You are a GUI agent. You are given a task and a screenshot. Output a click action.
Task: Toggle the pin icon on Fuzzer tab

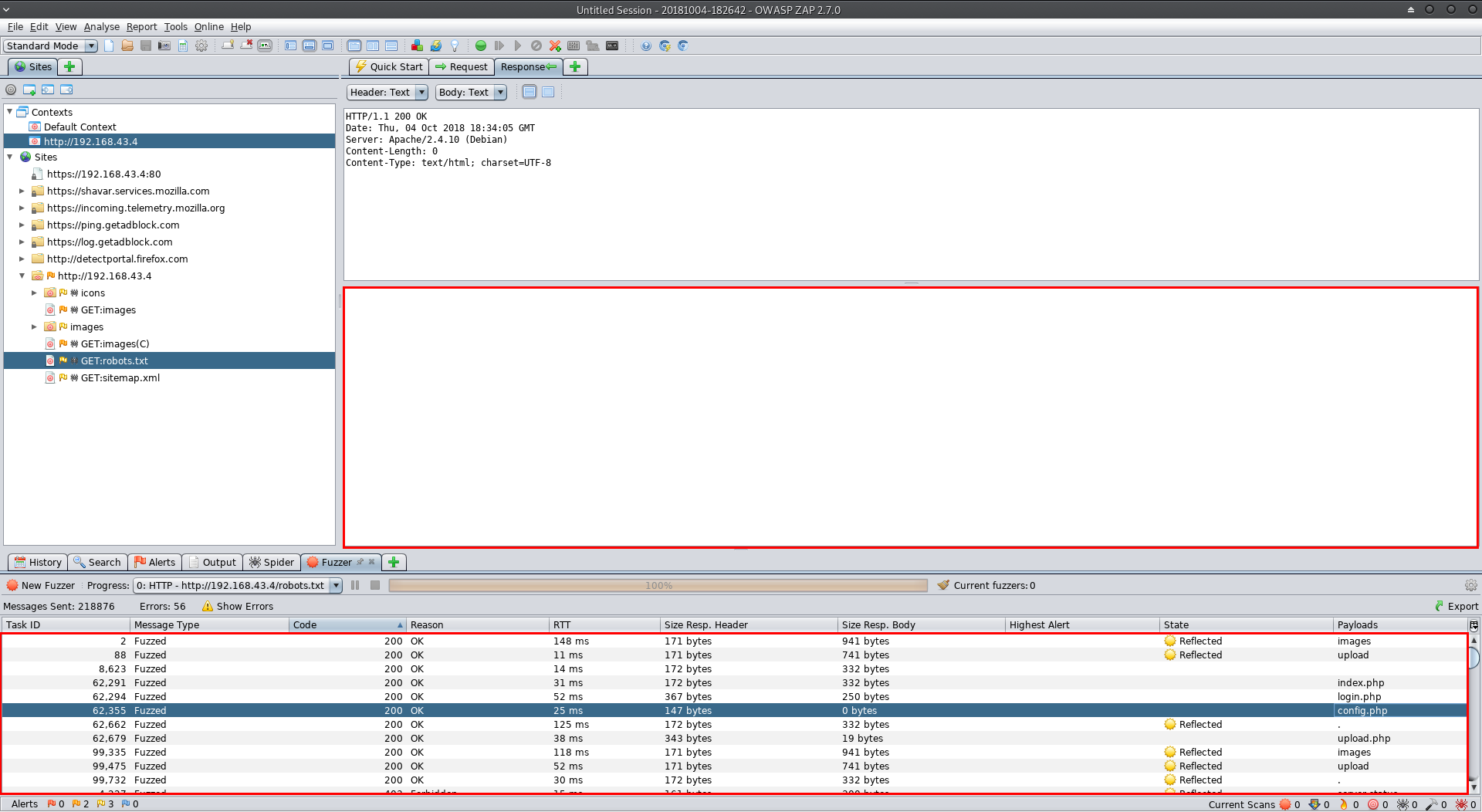(x=360, y=562)
